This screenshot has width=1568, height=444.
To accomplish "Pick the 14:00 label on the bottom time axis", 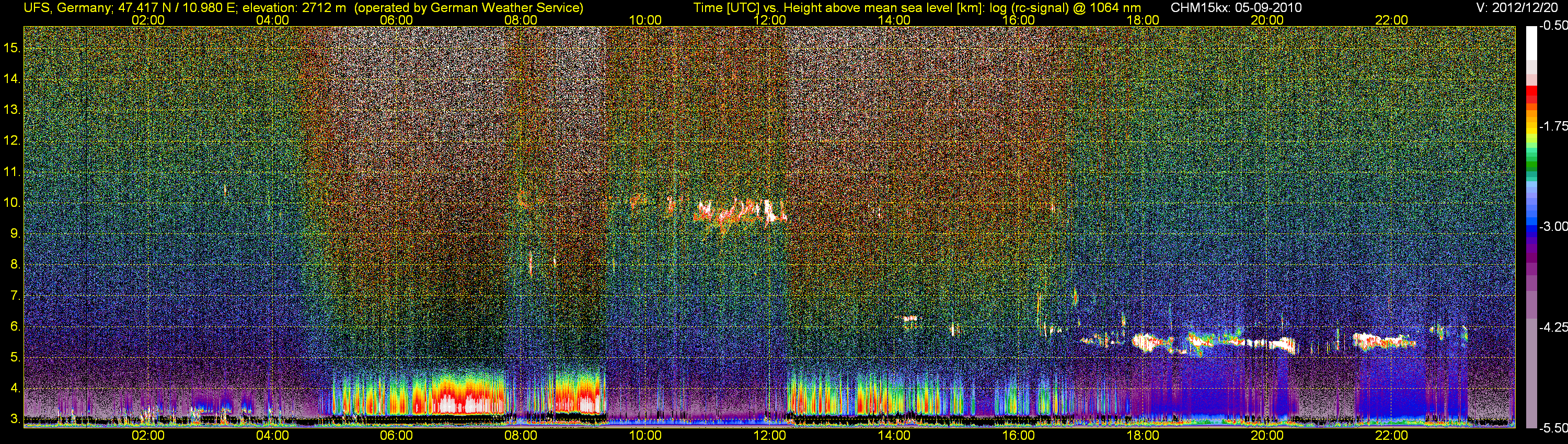I will pyautogui.click(x=894, y=436).
